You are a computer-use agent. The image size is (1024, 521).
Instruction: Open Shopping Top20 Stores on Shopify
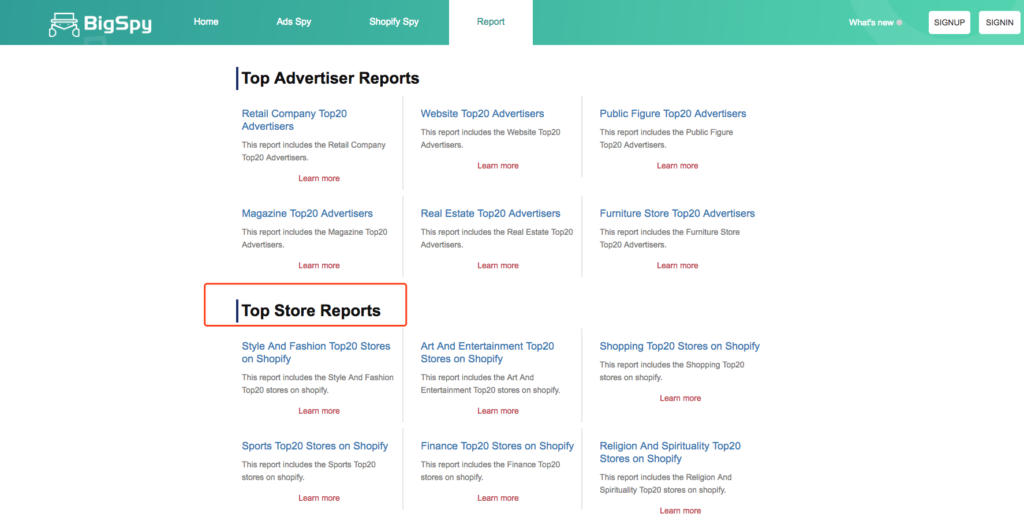680,346
